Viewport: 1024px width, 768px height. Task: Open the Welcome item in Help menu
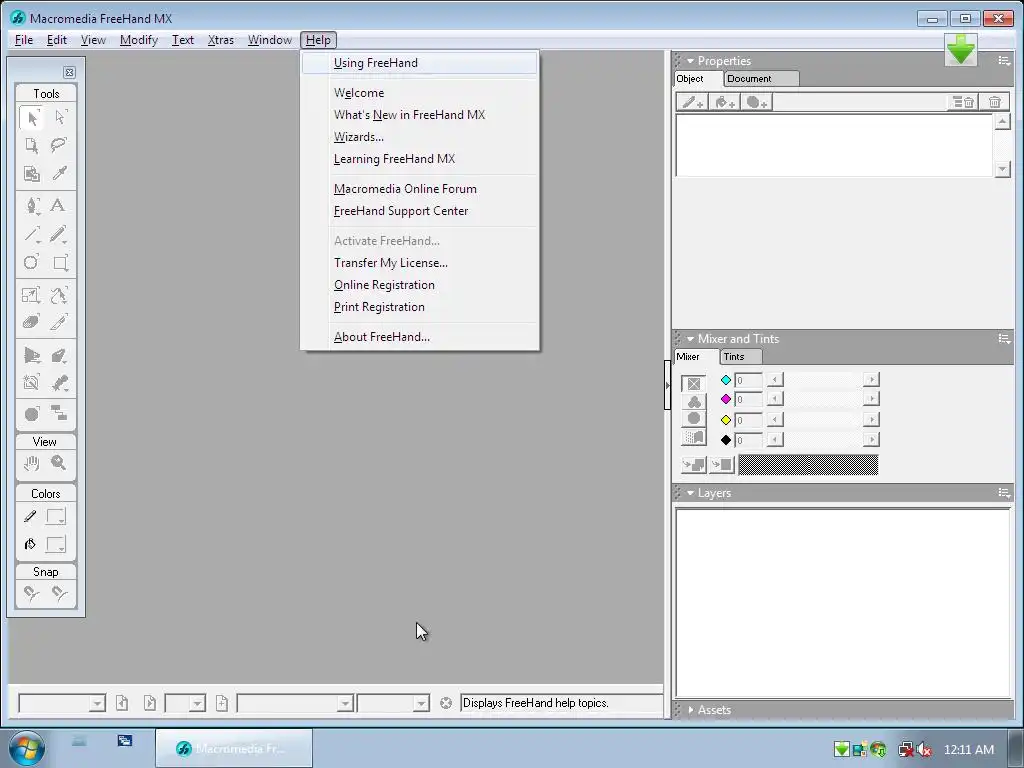coord(420,93)
